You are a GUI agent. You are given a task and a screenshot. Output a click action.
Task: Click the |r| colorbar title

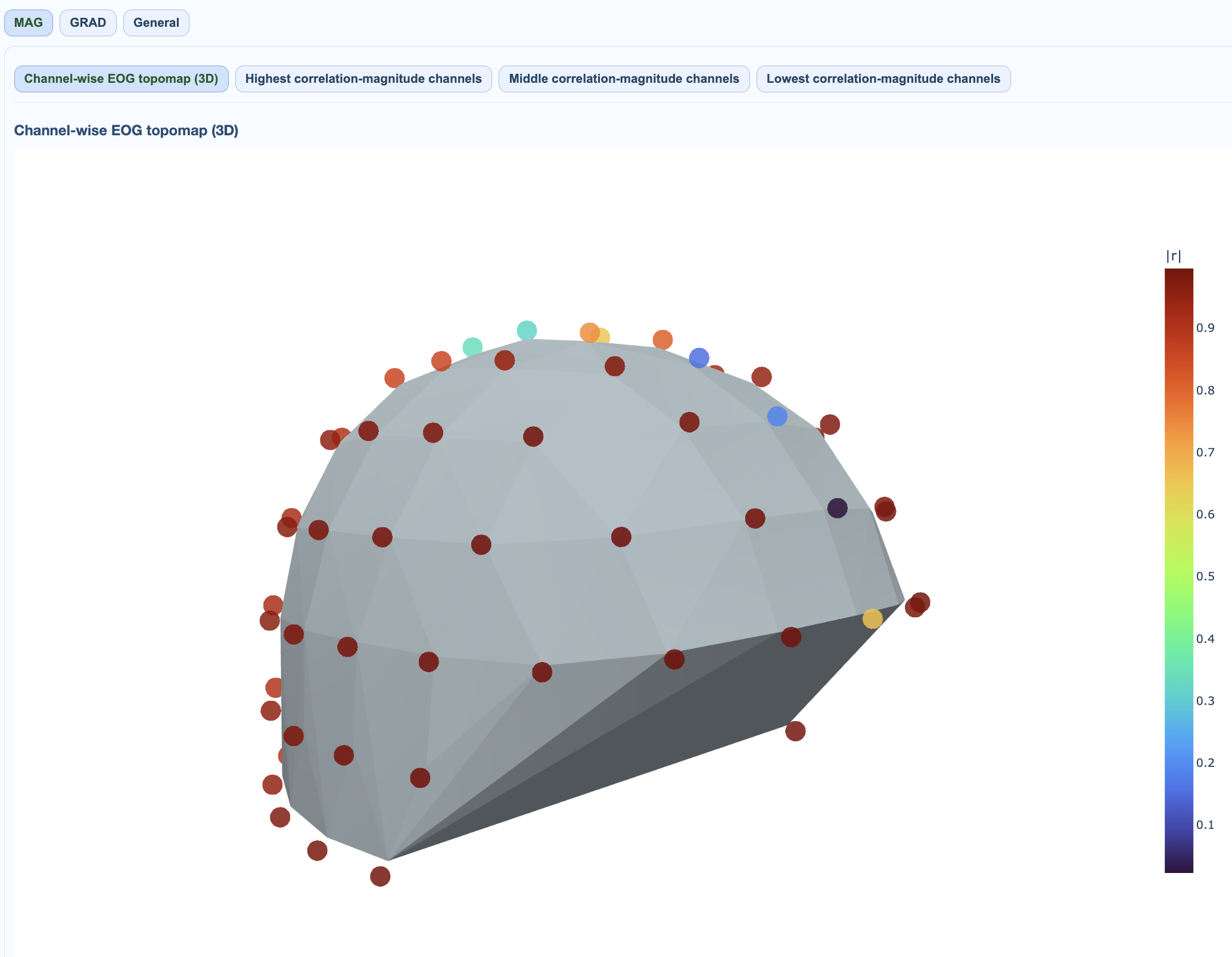(x=1173, y=256)
